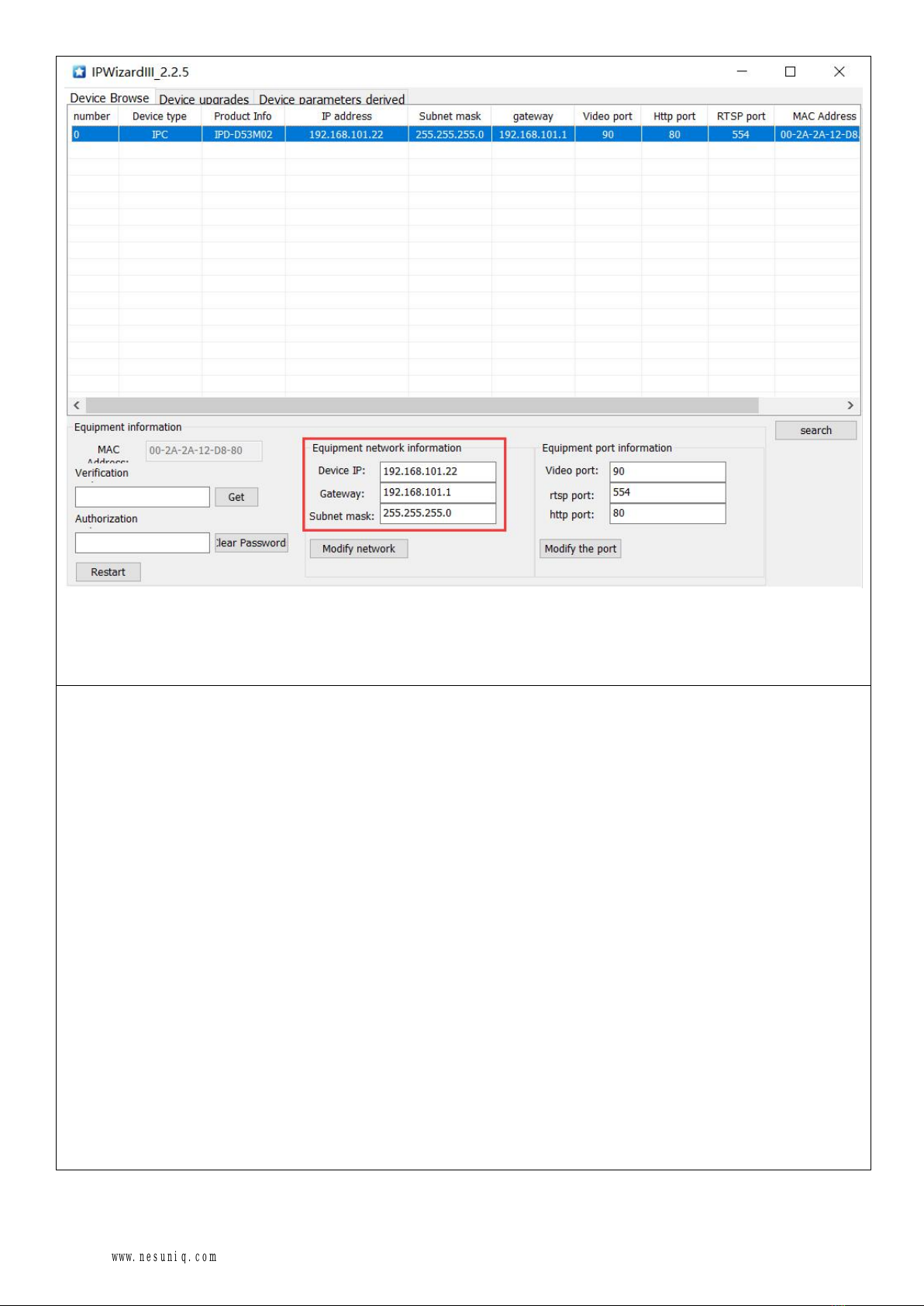Click the IPWizardIII app icon in title bar
The image size is (924, 1306).
(79, 72)
